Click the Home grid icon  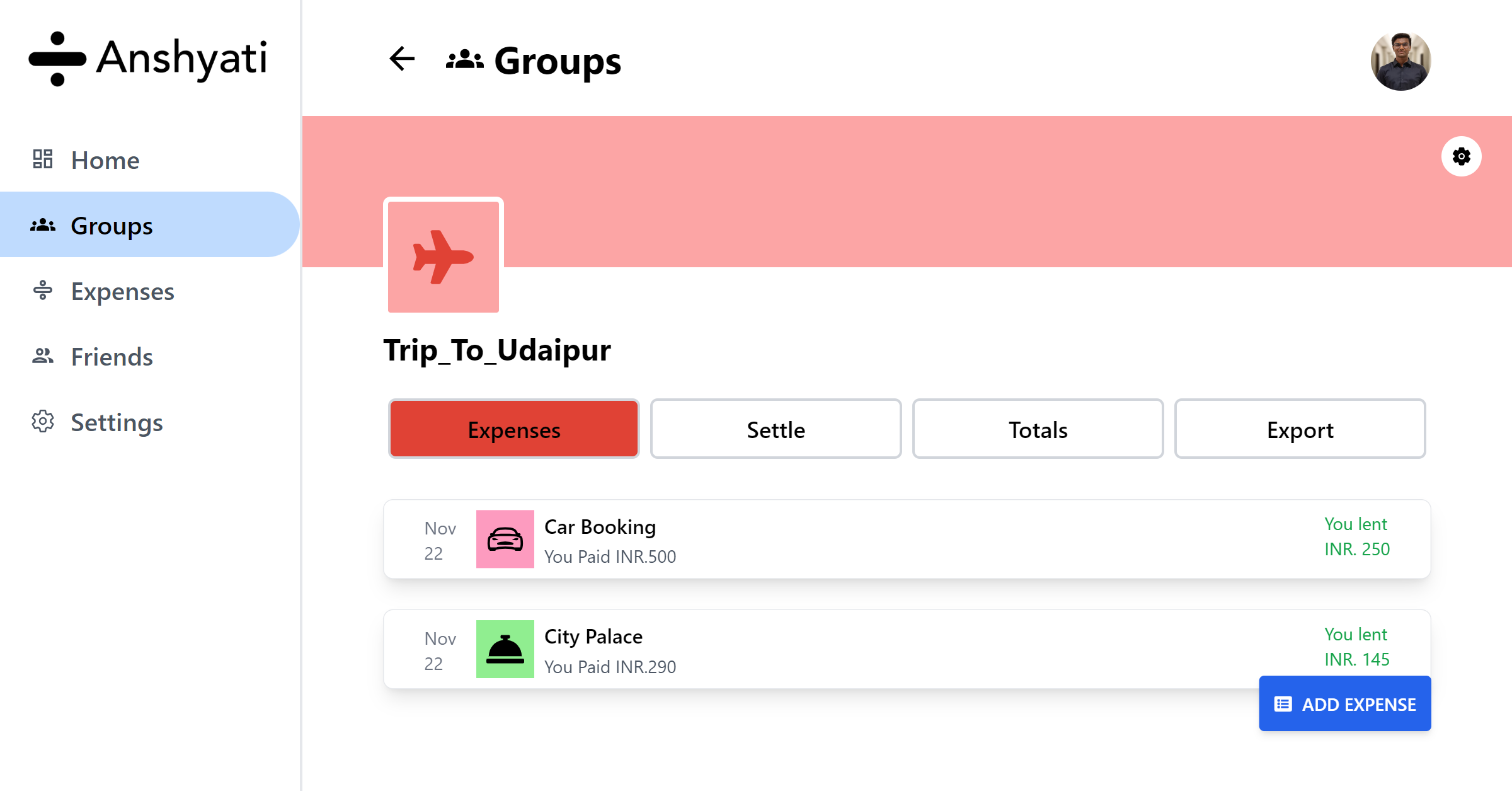tap(43, 159)
